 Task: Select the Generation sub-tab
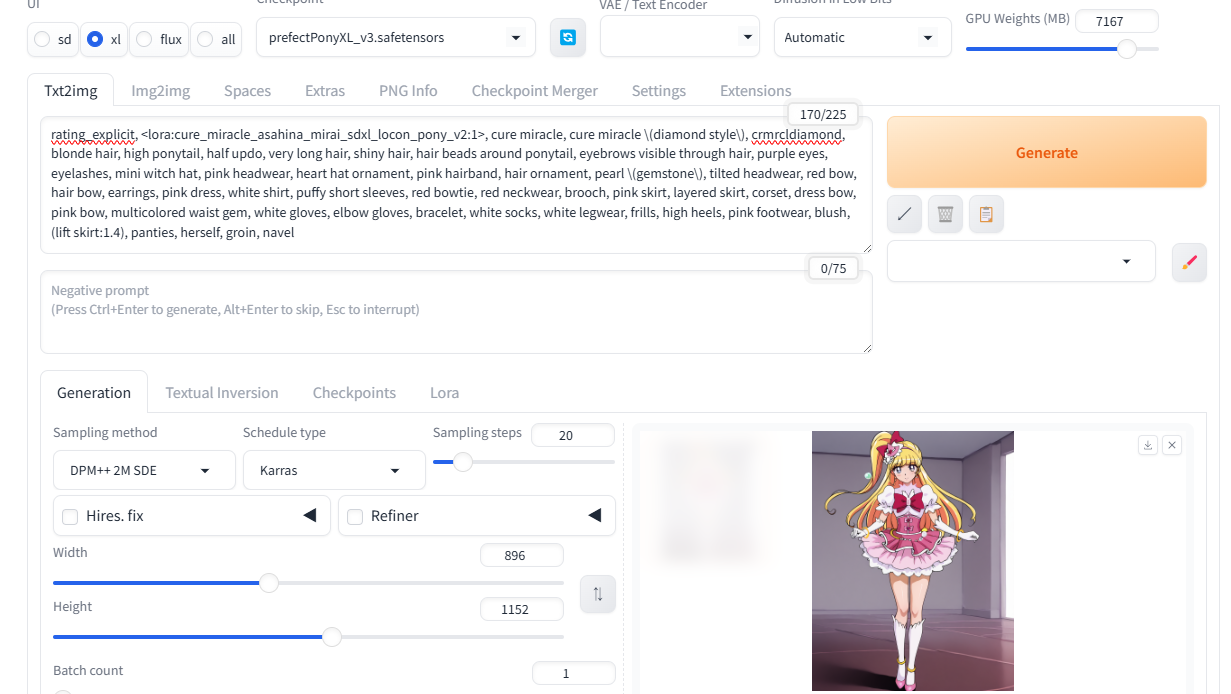pyautogui.click(x=94, y=393)
